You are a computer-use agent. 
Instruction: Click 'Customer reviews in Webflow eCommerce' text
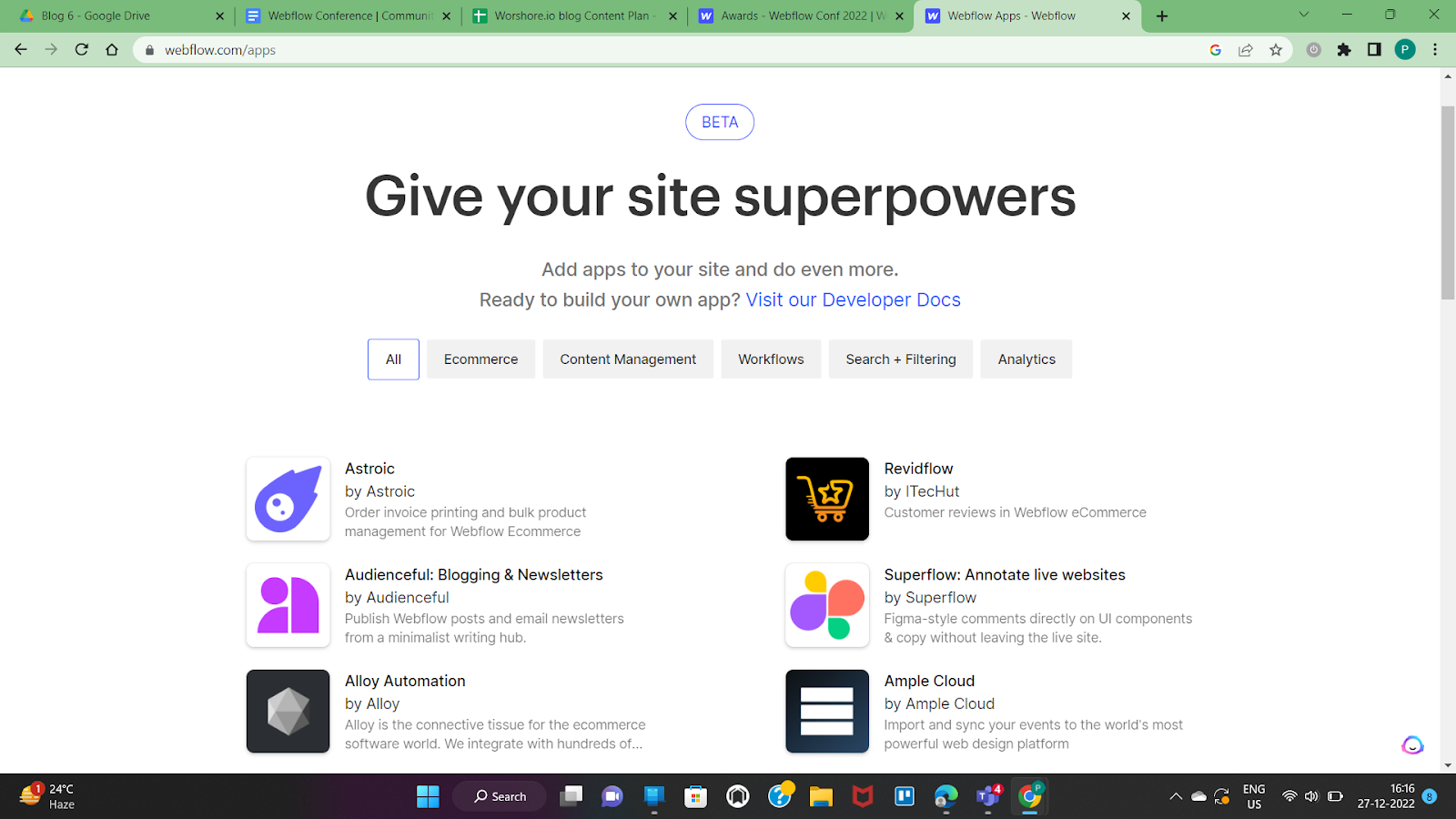[x=1016, y=512]
